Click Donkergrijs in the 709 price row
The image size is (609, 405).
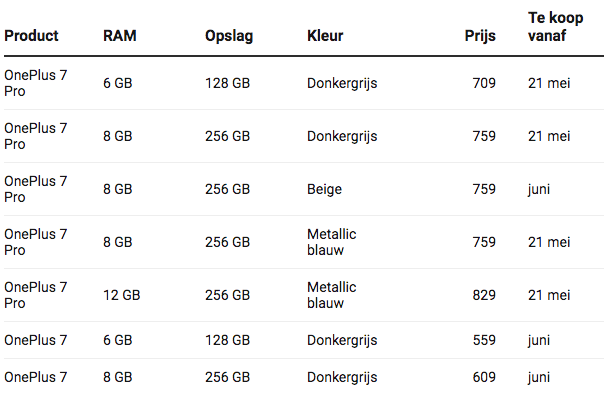(342, 83)
